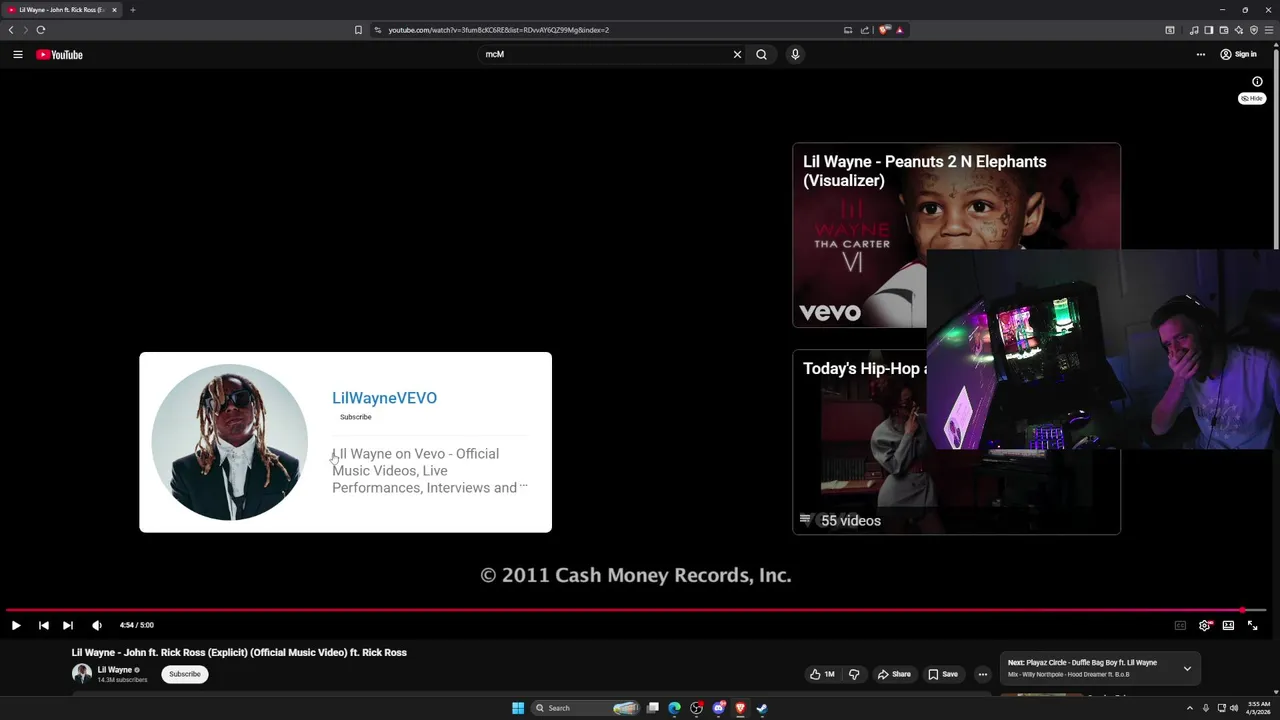Show hidden system tray icons
Image resolution: width=1280 pixels, height=720 pixels.
(1190, 708)
